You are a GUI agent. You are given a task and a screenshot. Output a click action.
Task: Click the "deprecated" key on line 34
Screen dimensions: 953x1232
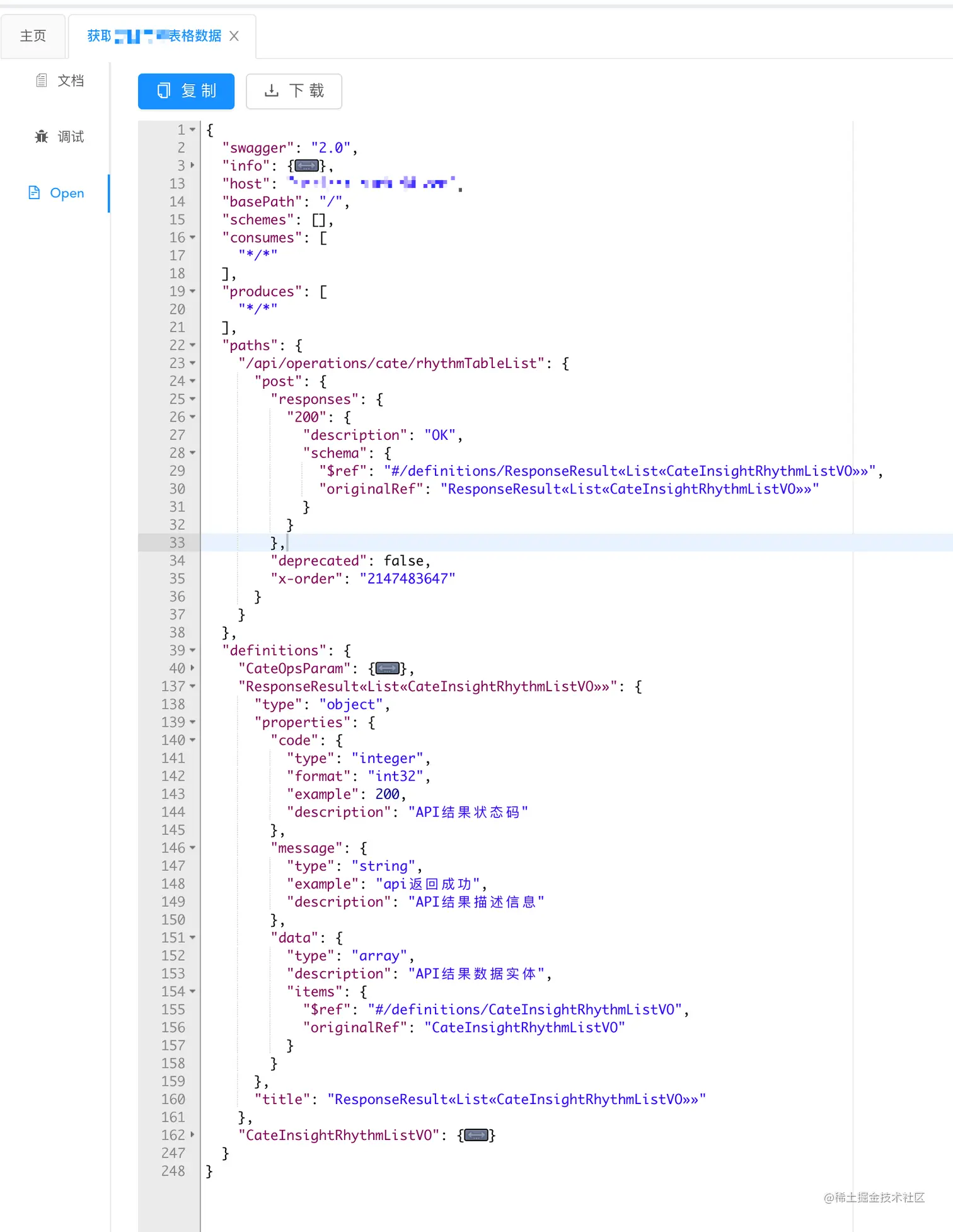pyautogui.click(x=318, y=561)
